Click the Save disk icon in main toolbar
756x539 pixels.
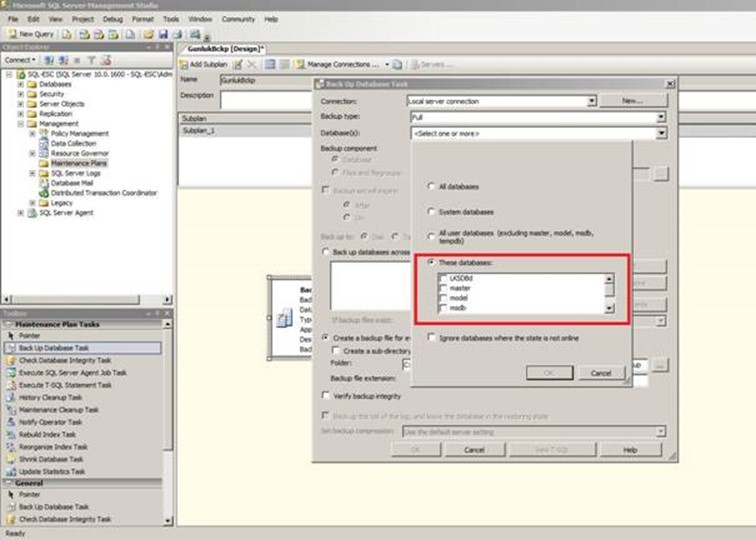click(x=163, y=34)
